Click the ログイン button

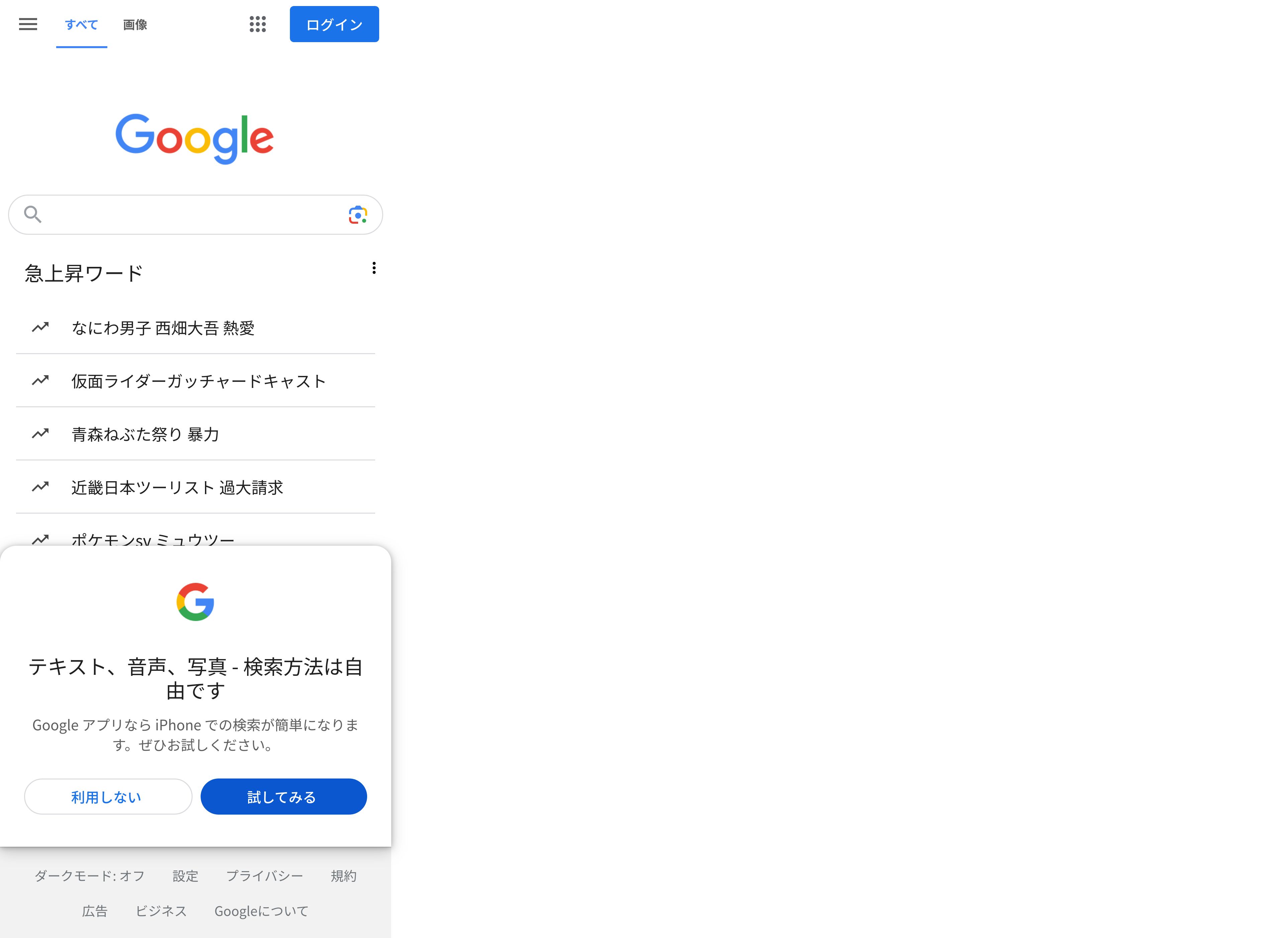334,24
